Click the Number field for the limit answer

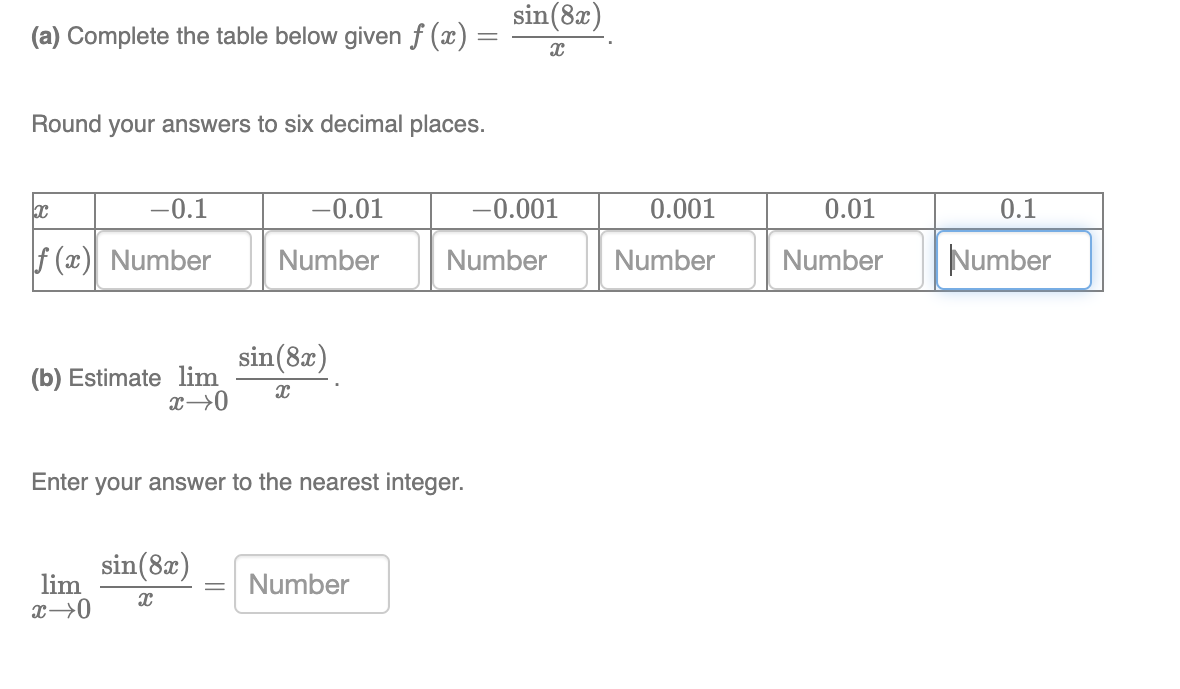(x=310, y=584)
